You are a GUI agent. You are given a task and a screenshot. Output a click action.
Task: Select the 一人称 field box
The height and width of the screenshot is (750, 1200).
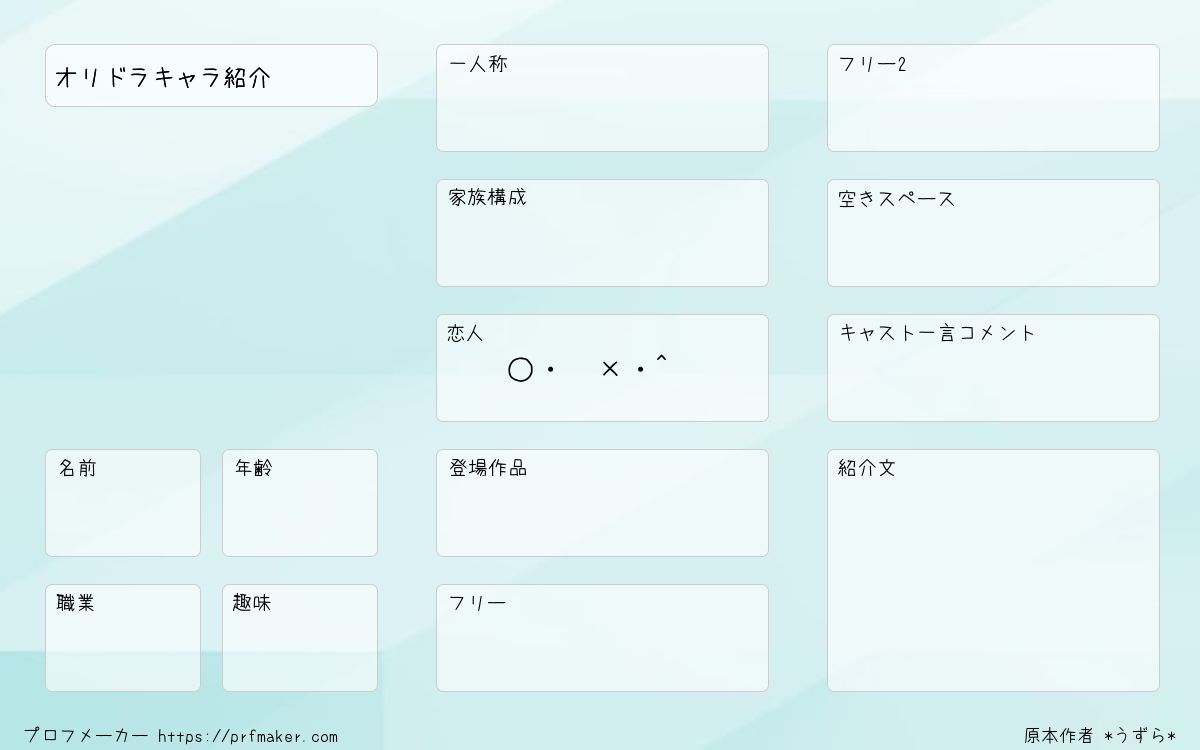[602, 98]
